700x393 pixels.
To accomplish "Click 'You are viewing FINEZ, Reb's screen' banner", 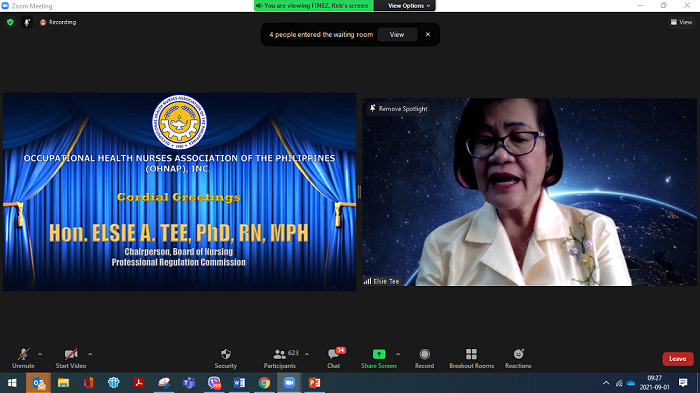I will (x=314, y=5).
